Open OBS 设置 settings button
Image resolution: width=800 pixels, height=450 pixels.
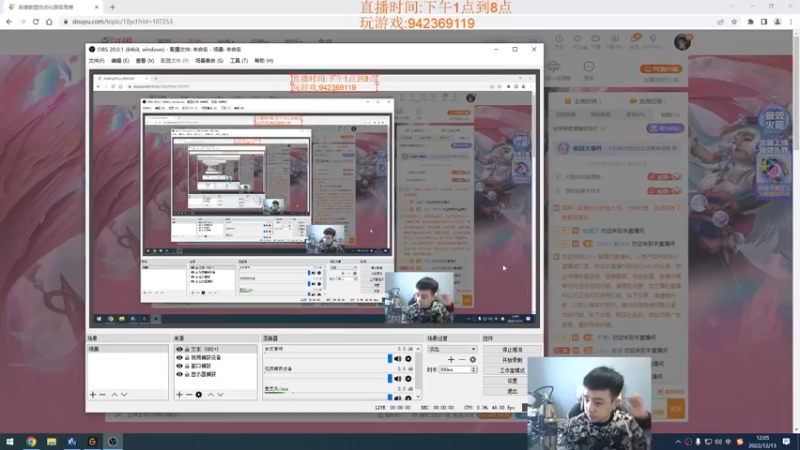click(x=512, y=381)
